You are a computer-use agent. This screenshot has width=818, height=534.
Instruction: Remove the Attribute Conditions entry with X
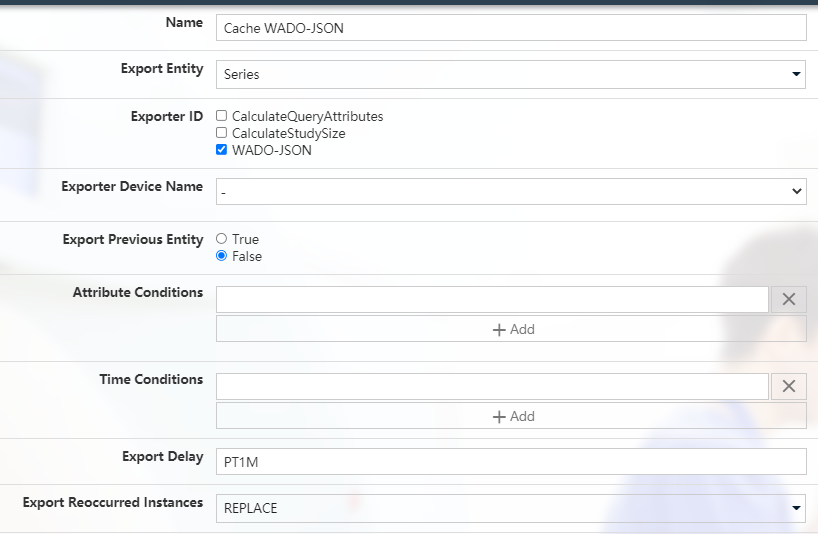click(x=789, y=299)
